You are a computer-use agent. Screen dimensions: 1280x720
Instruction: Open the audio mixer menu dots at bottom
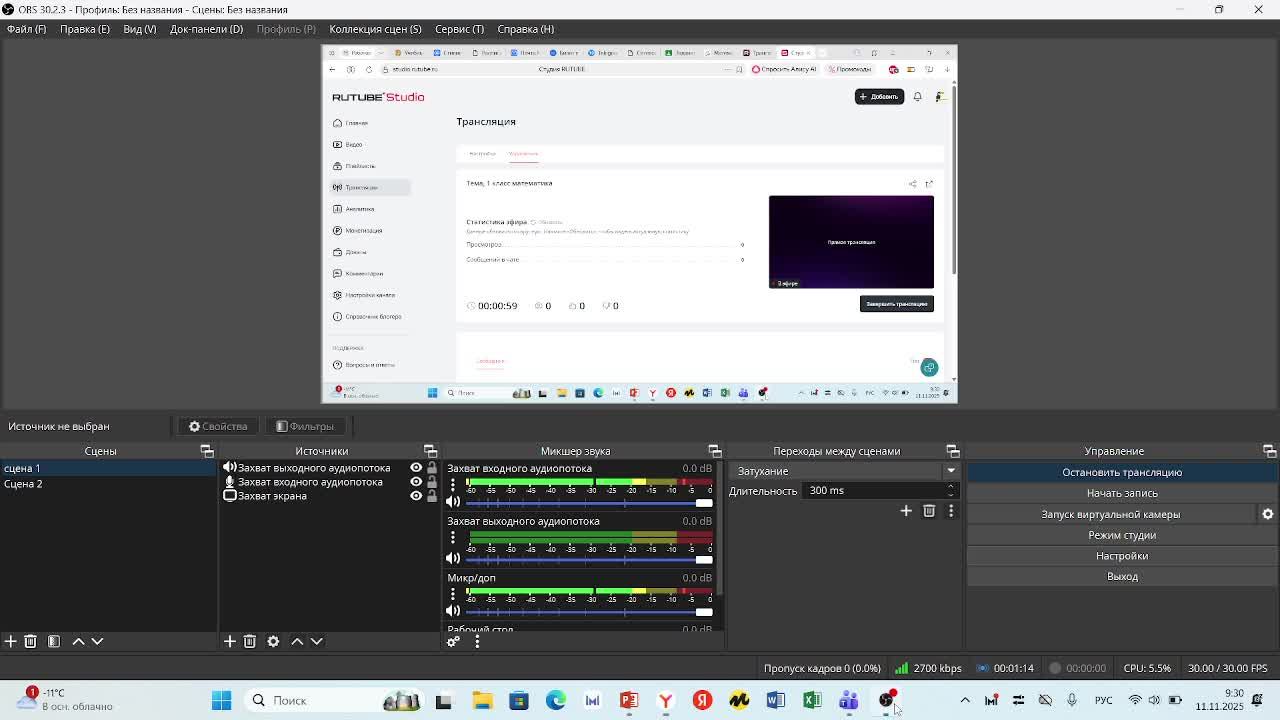point(477,641)
